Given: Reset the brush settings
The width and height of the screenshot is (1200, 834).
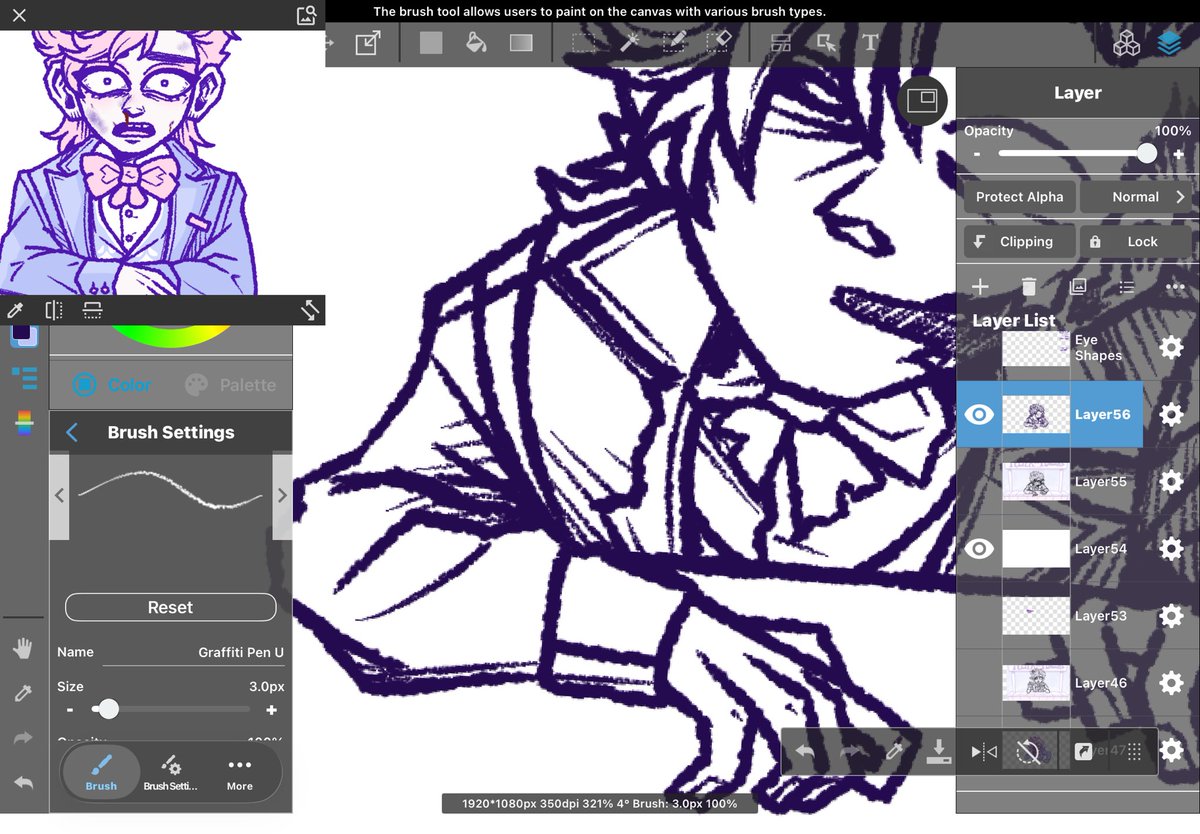Looking at the screenshot, I should [x=170, y=607].
